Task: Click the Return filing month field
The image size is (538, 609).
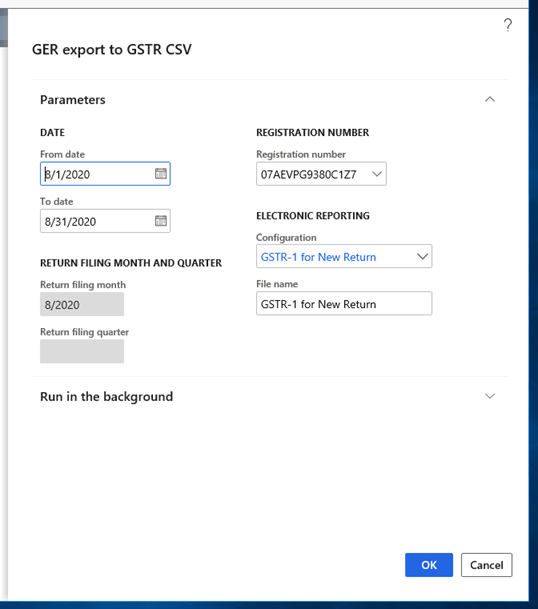Action: pos(82,304)
